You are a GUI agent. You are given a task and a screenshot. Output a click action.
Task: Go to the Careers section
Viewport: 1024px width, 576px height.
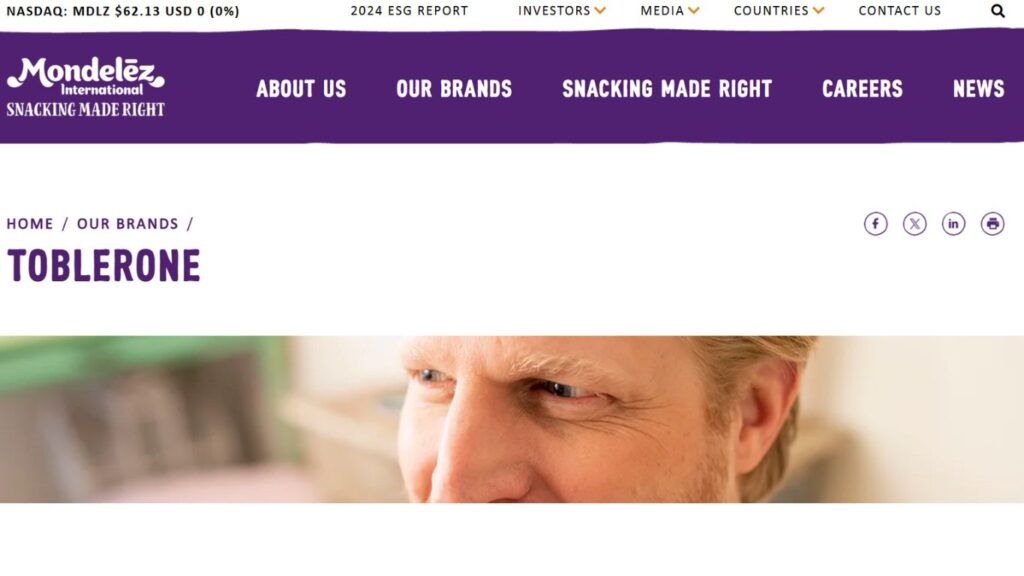(862, 89)
